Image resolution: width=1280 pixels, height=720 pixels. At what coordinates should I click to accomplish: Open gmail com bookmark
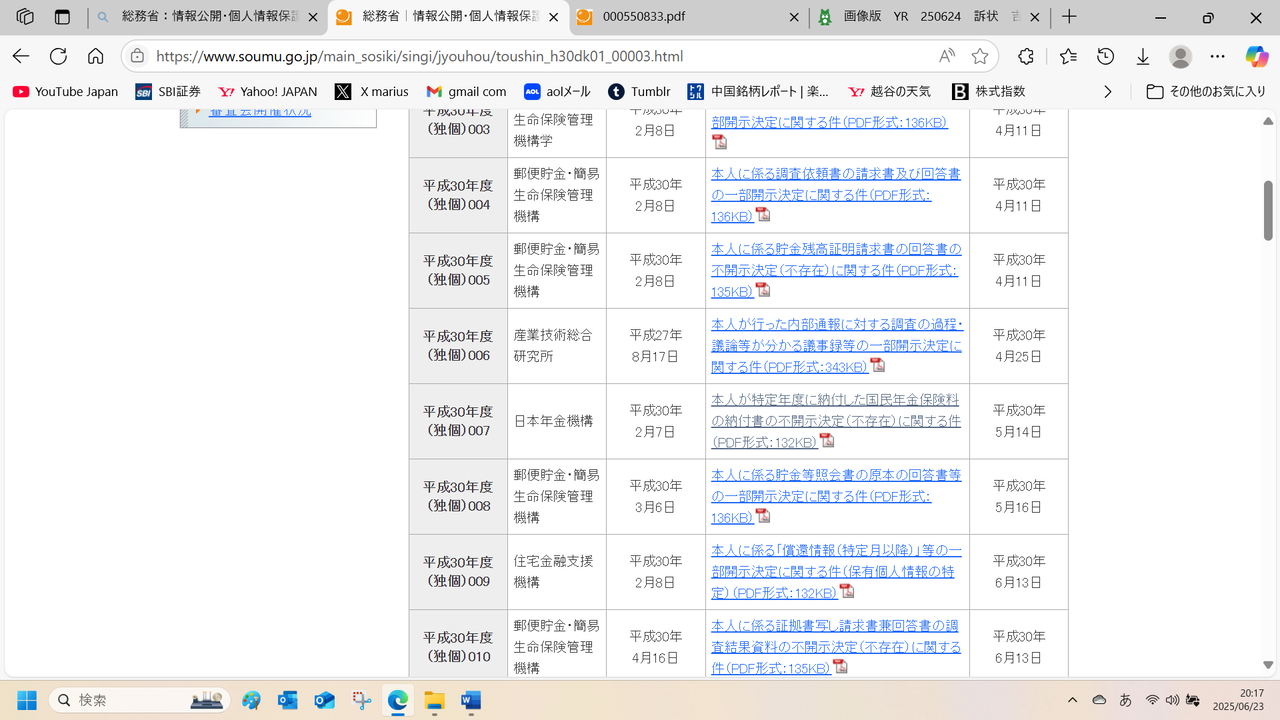point(466,91)
